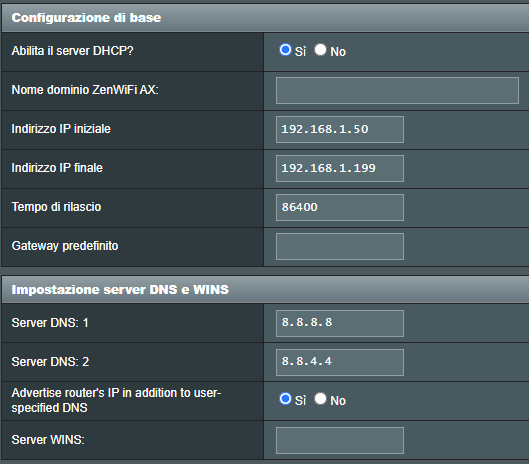This screenshot has width=529, height=464.
Task: Click the 'Server WINS:' label
Action: pyautogui.click(x=48, y=440)
